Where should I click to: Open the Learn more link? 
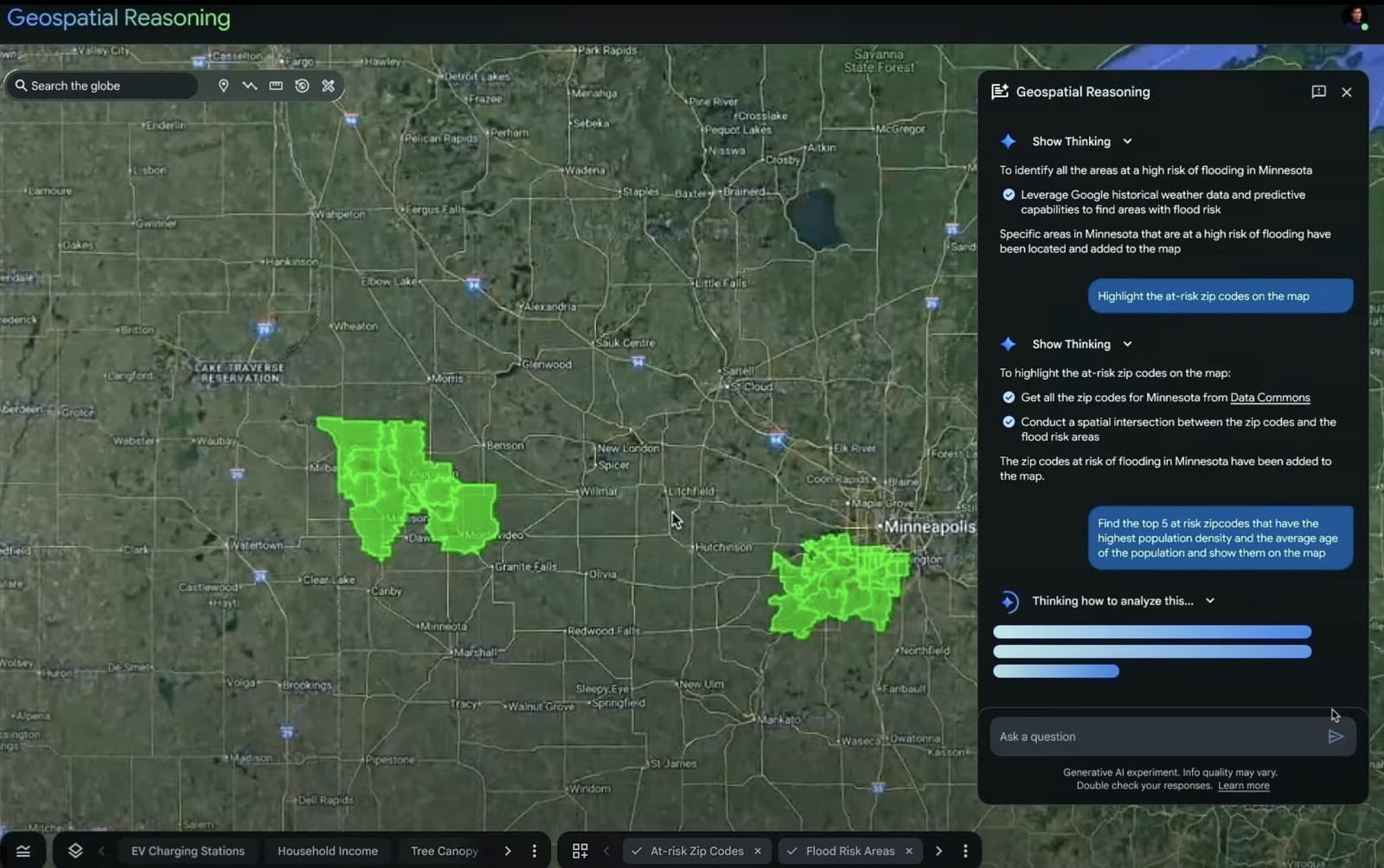1243,785
